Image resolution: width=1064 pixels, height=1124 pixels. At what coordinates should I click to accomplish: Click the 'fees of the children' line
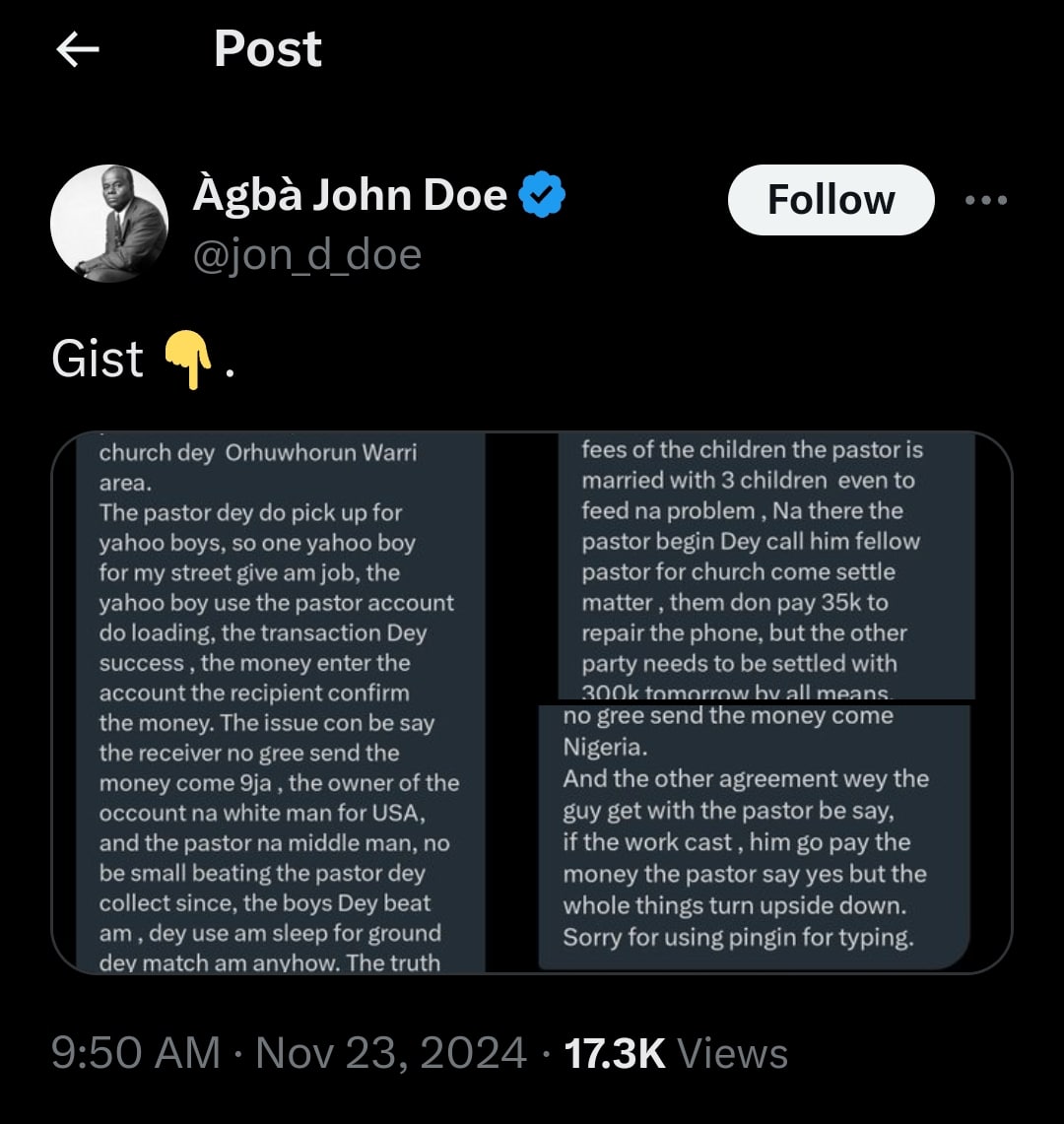pos(752,450)
